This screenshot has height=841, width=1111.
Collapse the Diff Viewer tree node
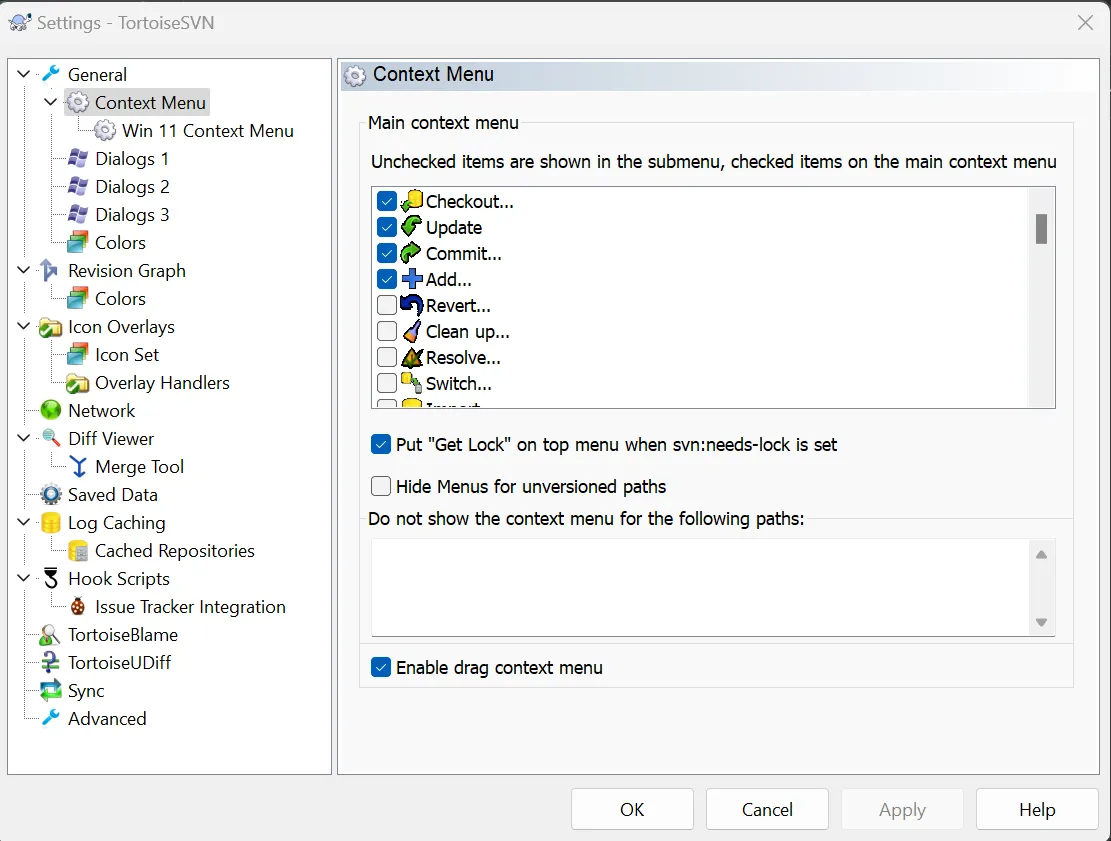pos(23,438)
